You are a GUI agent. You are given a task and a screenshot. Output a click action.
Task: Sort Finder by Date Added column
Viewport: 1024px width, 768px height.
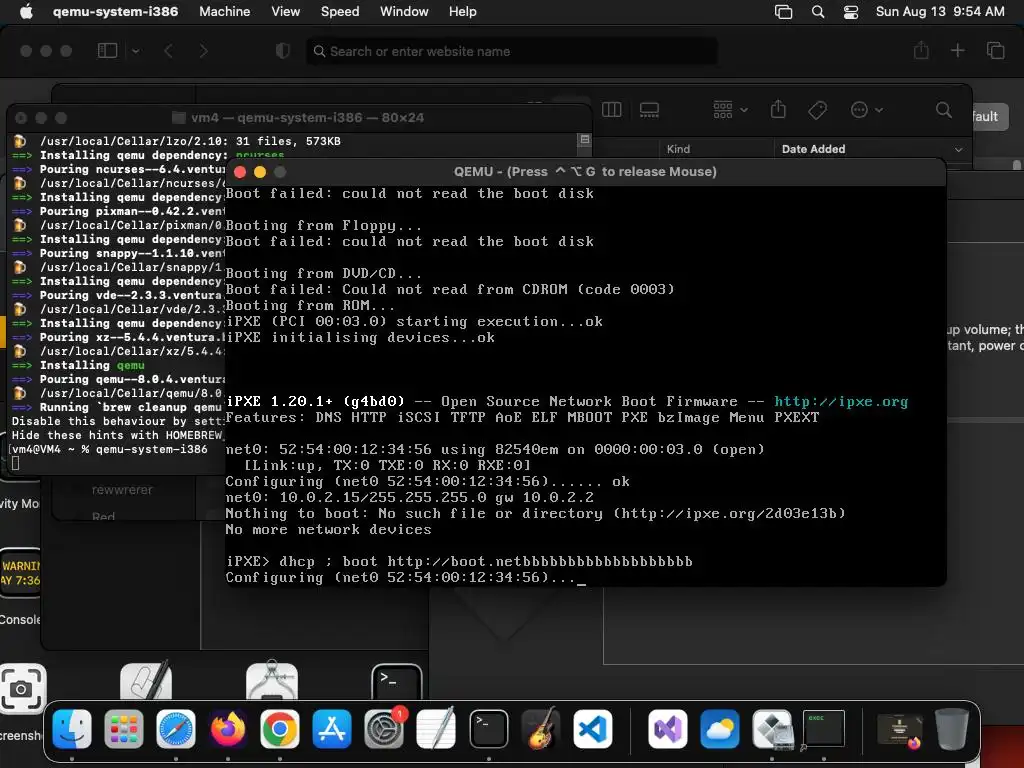click(813, 149)
